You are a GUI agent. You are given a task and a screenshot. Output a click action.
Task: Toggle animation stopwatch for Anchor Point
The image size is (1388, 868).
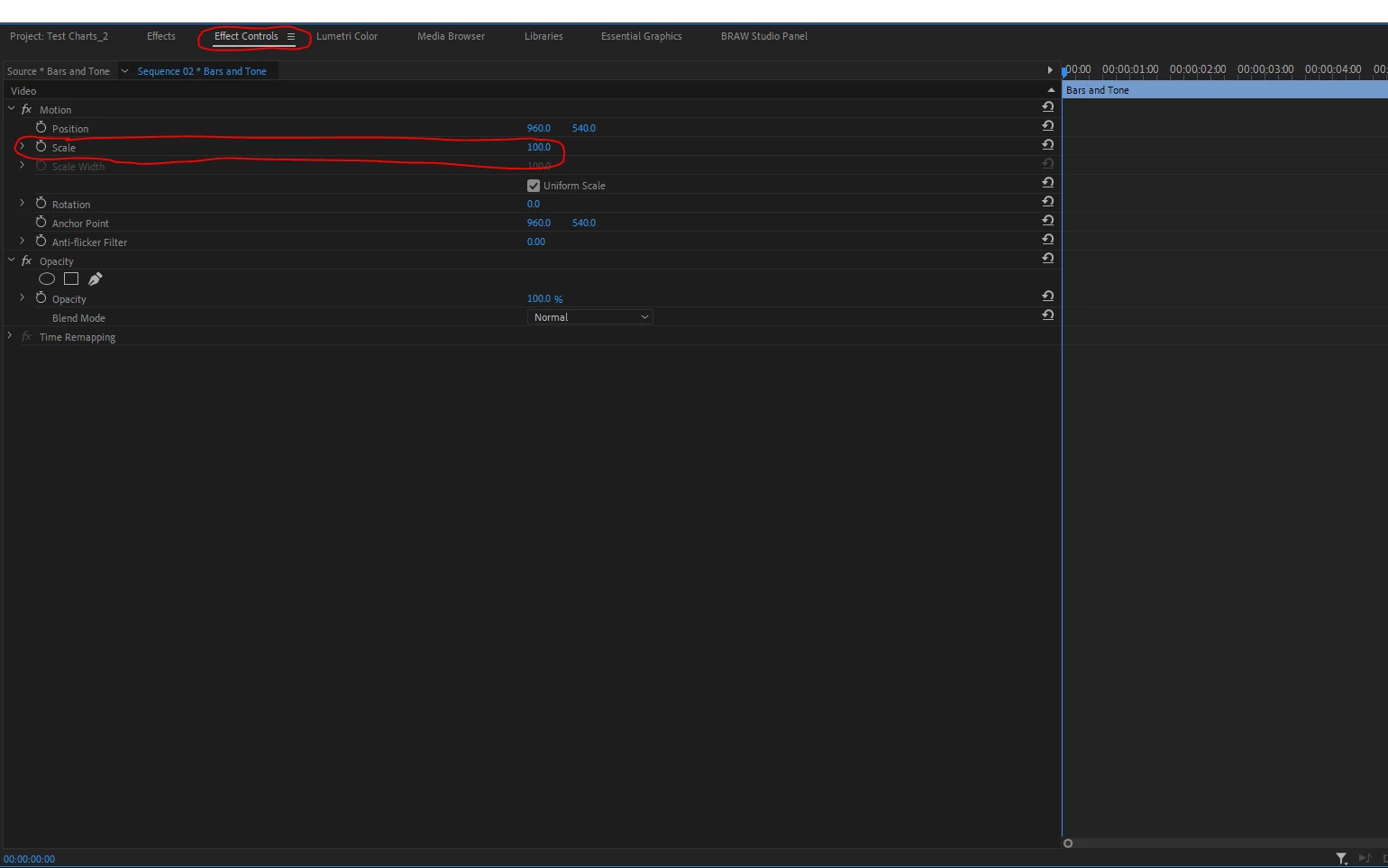(41, 223)
